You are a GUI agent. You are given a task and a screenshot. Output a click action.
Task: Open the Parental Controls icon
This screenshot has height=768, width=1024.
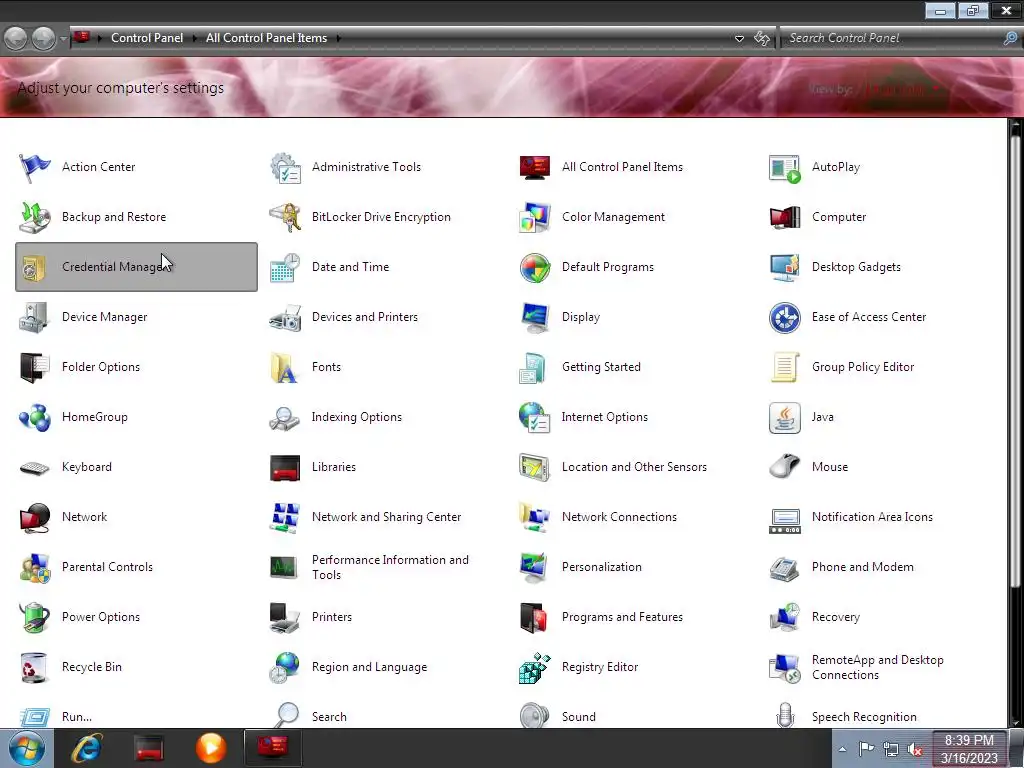point(34,568)
